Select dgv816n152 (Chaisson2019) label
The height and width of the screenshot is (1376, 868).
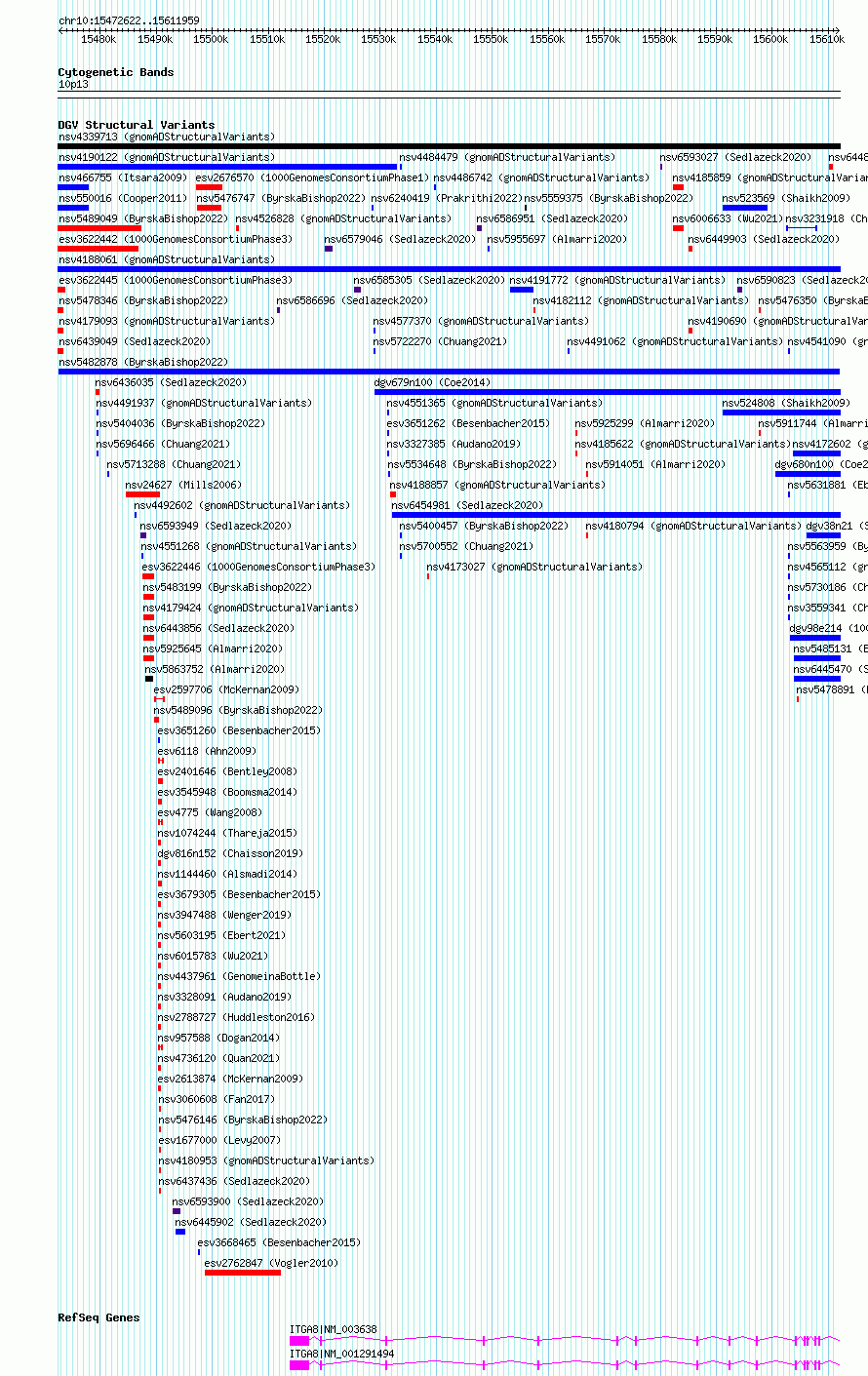(230, 853)
